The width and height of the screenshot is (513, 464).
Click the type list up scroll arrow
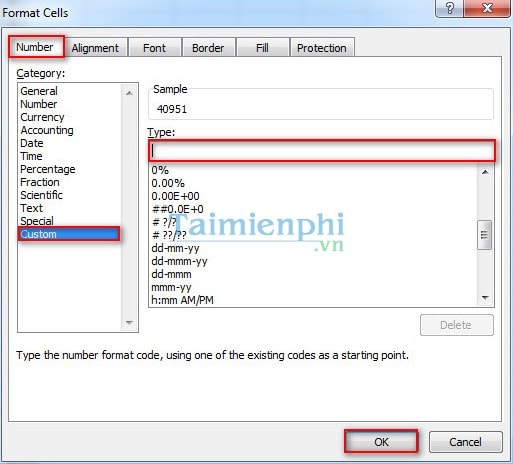(485, 172)
